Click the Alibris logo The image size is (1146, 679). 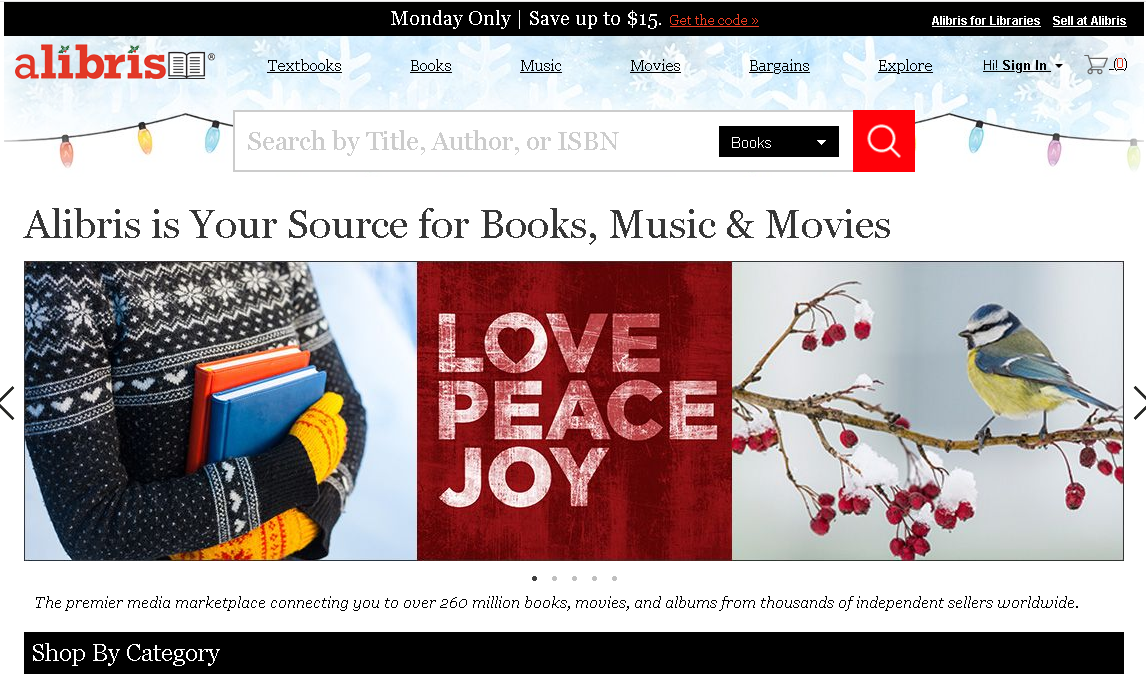click(x=115, y=63)
